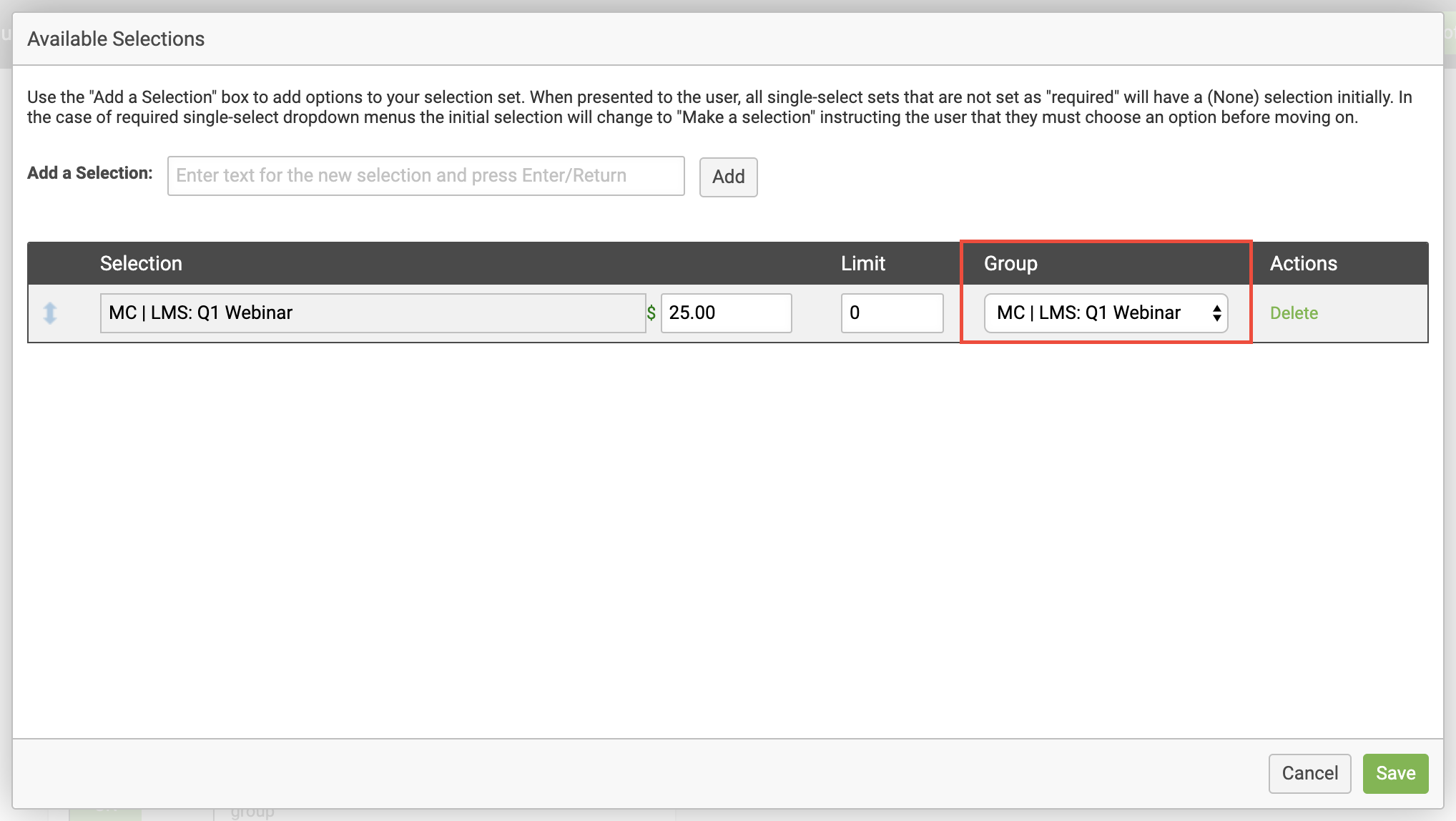
Task: Click empty area below the selections table
Action: pyautogui.click(x=727, y=536)
